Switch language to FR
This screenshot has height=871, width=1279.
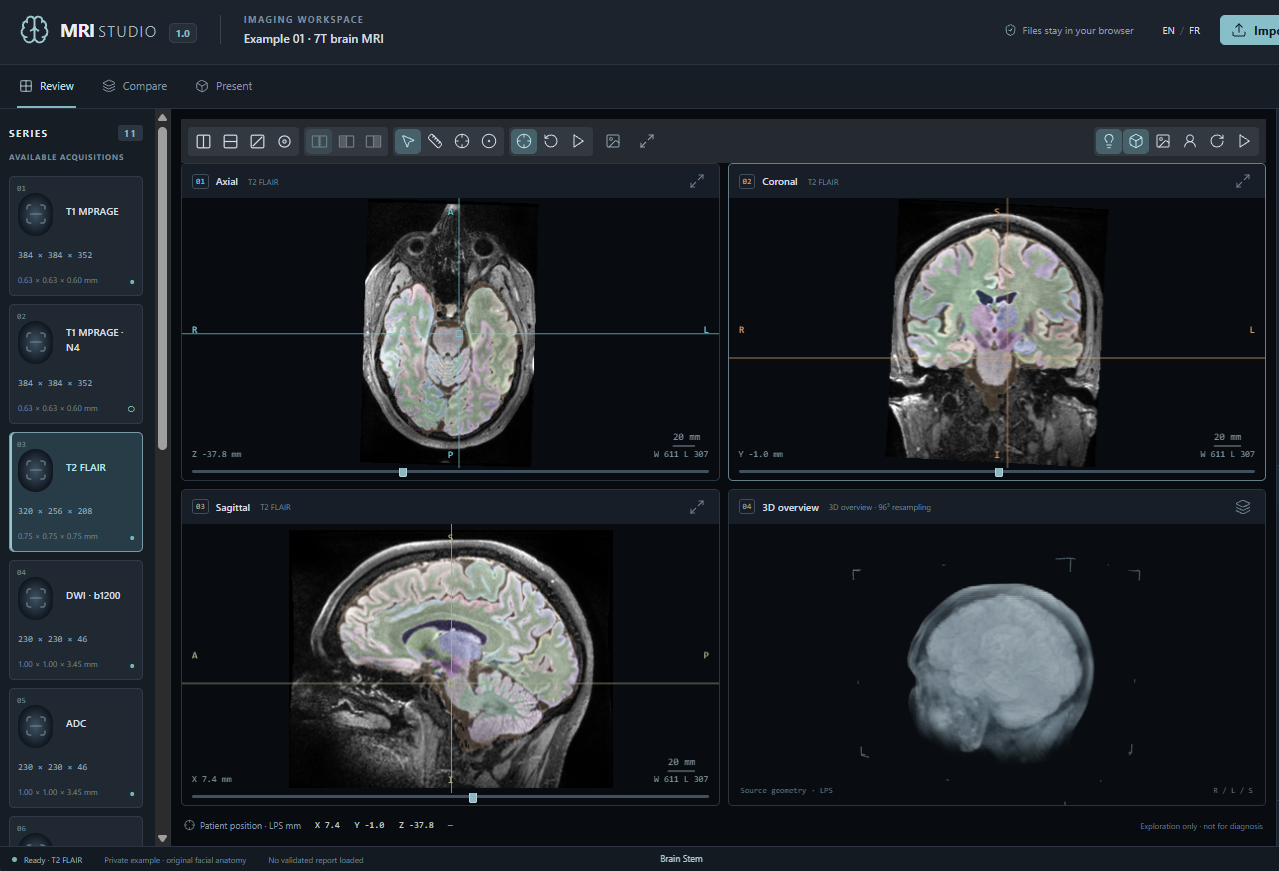click(x=1194, y=31)
